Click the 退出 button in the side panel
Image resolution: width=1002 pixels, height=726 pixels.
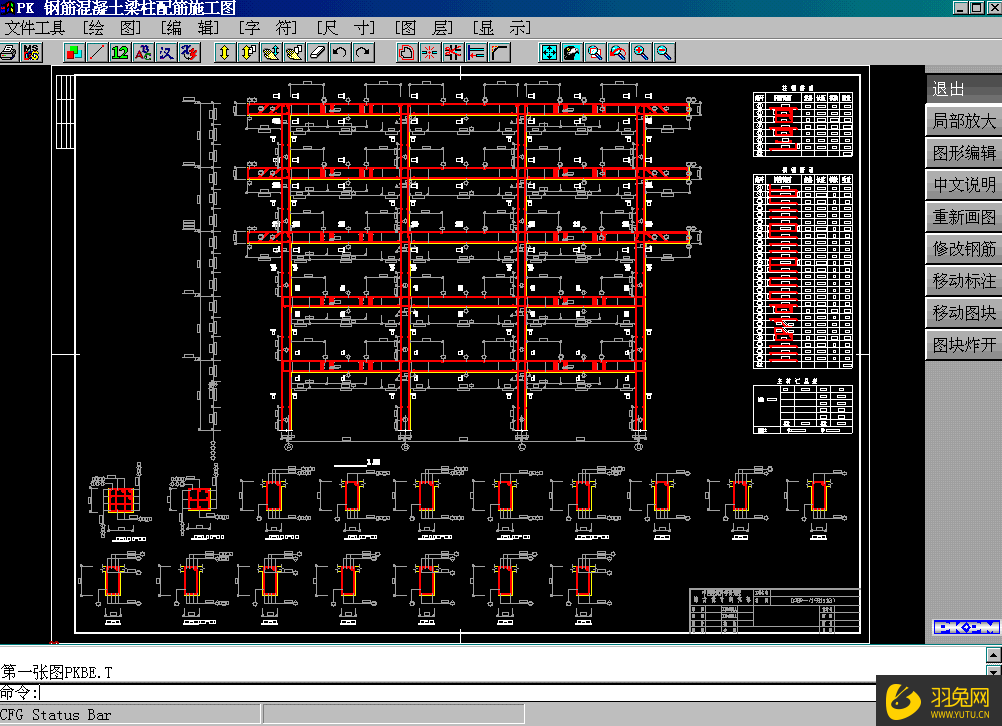tap(963, 89)
